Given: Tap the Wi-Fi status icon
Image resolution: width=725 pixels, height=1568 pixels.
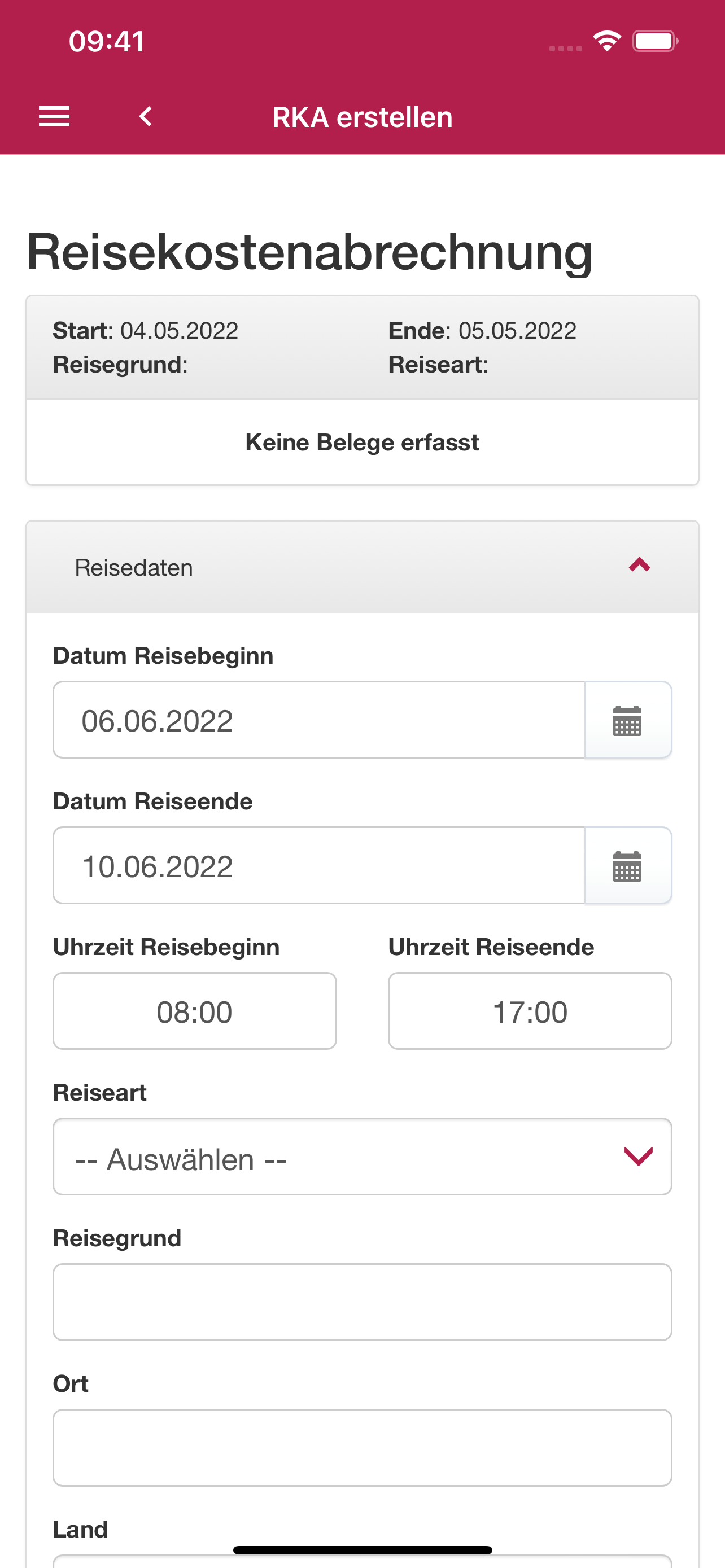Looking at the screenshot, I should click(x=607, y=41).
